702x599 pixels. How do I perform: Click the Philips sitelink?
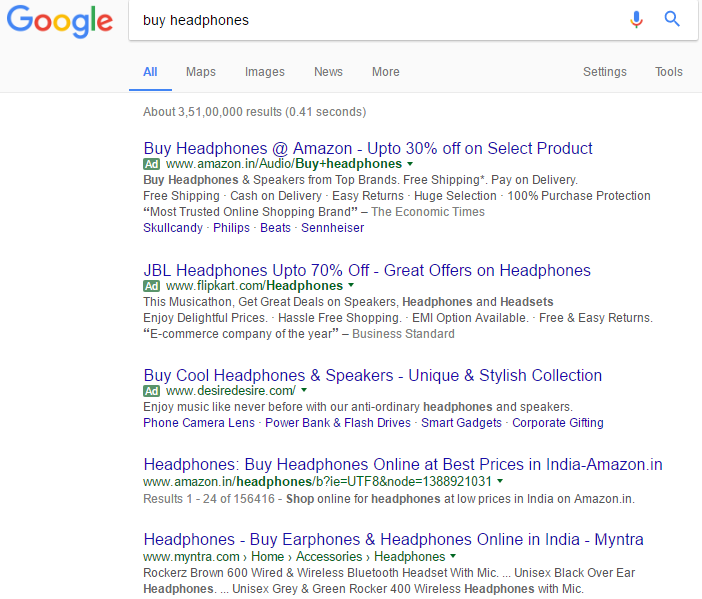[x=231, y=228]
